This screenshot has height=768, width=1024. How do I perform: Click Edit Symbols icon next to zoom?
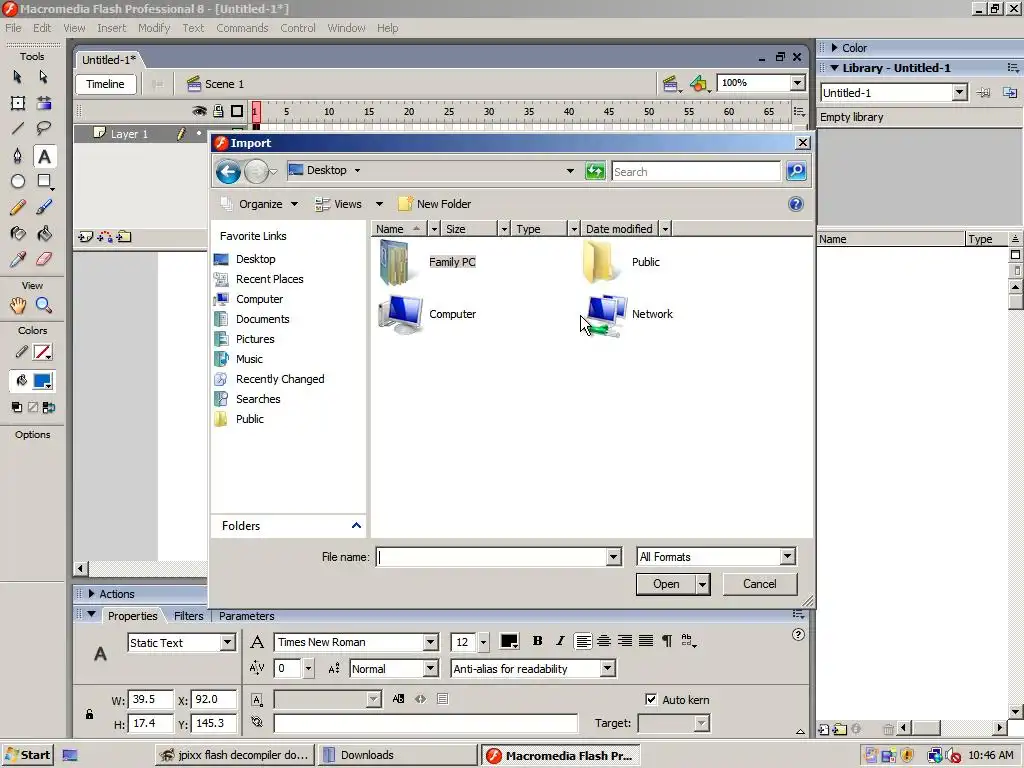tap(699, 84)
